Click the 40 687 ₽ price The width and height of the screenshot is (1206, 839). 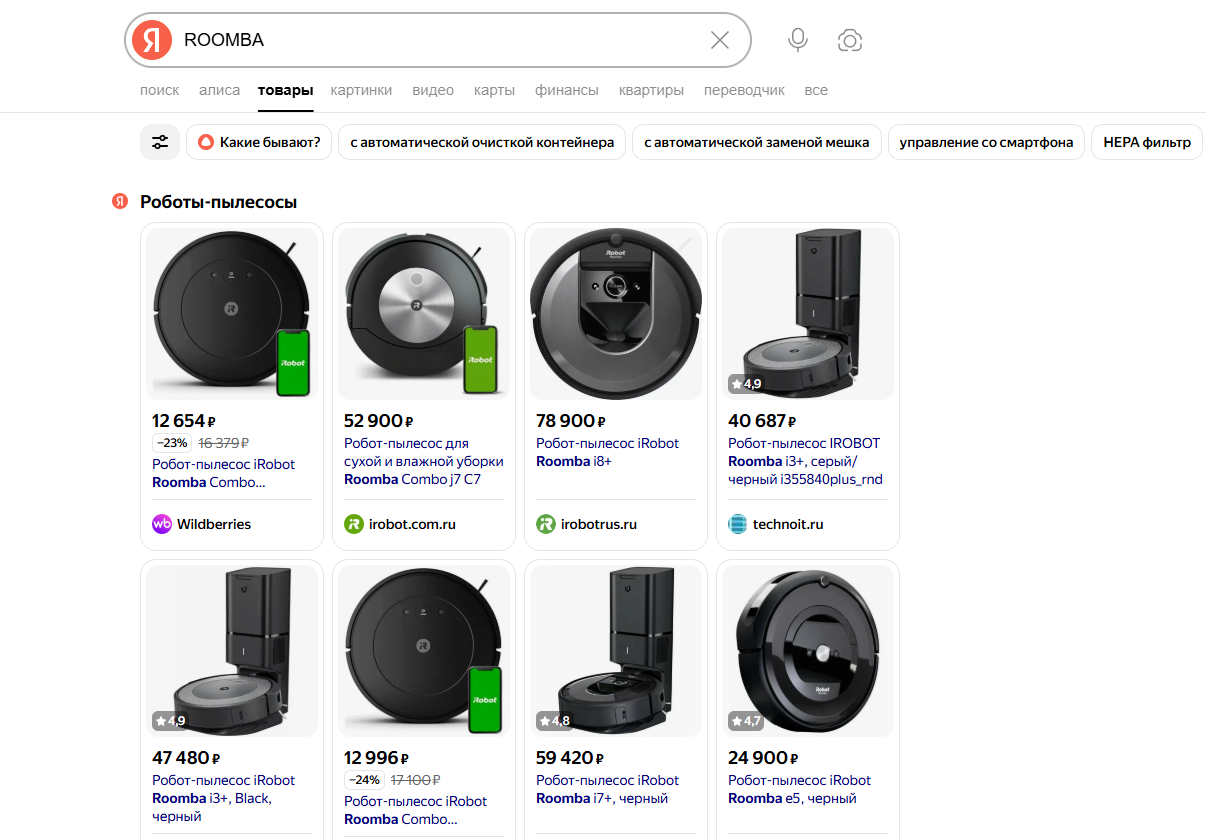762,421
